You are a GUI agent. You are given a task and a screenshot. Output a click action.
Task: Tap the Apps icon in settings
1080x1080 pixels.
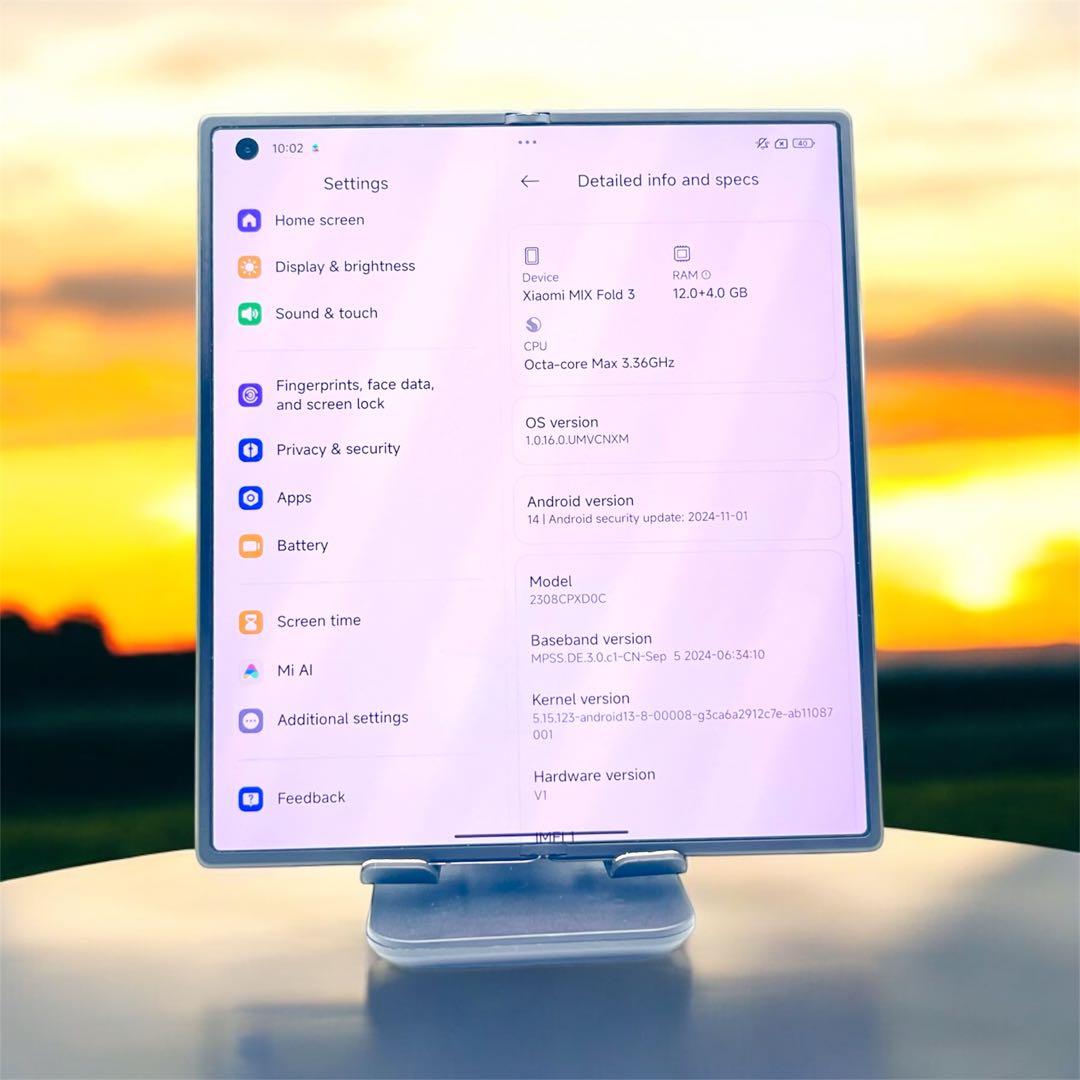point(250,498)
